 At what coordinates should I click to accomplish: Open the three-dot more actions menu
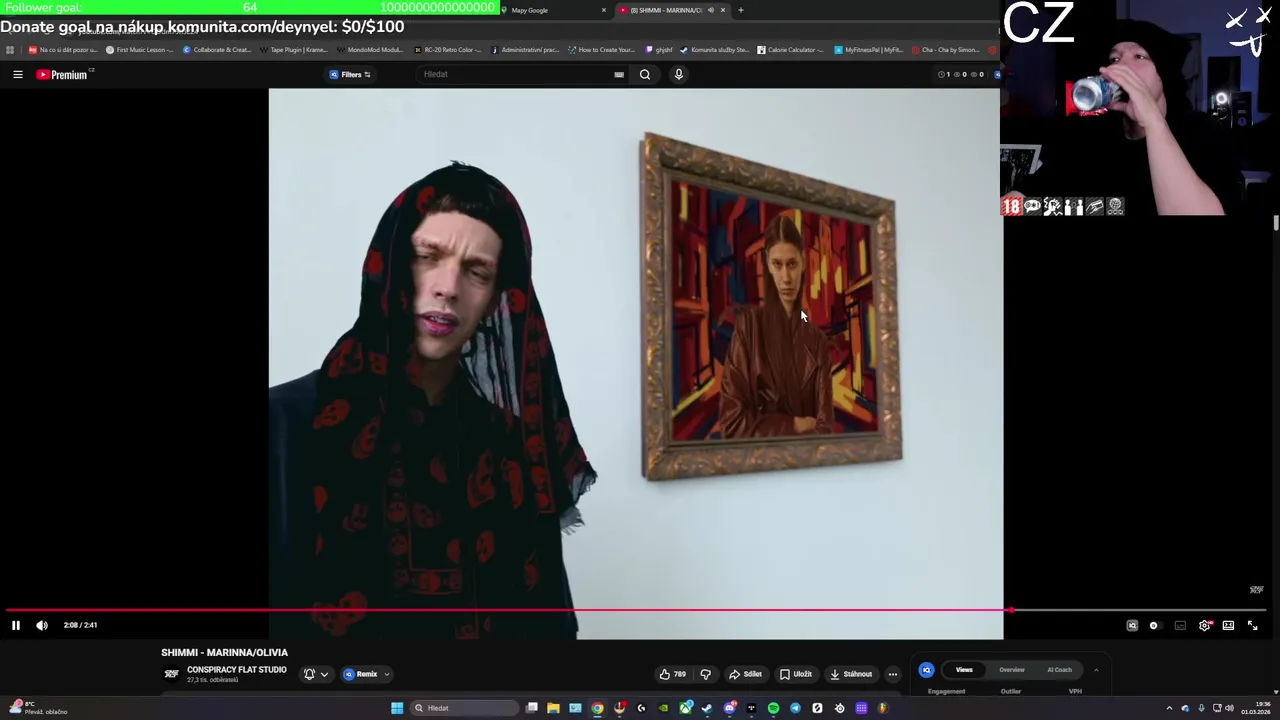(893, 674)
